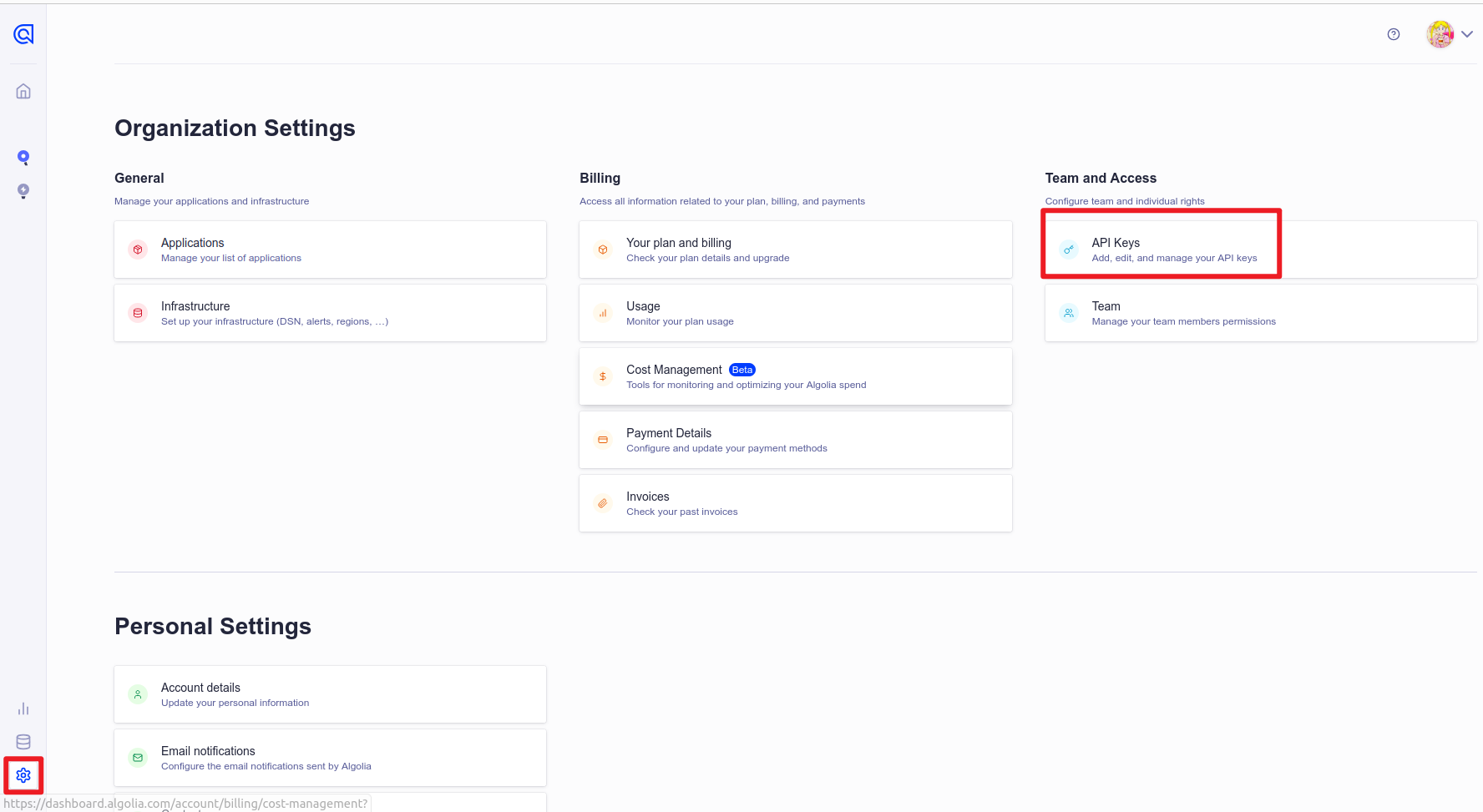Open the Usage monitoring card

(x=795, y=313)
